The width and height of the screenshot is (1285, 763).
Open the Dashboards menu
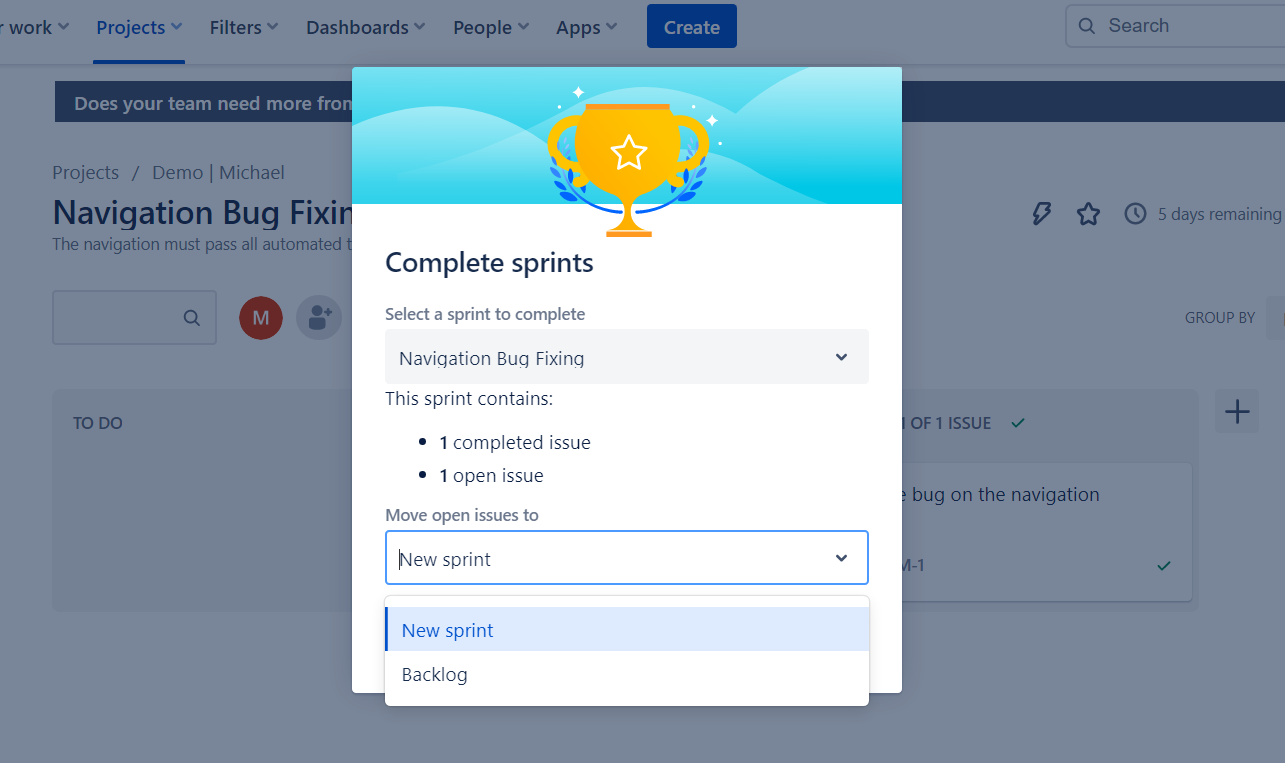(365, 28)
